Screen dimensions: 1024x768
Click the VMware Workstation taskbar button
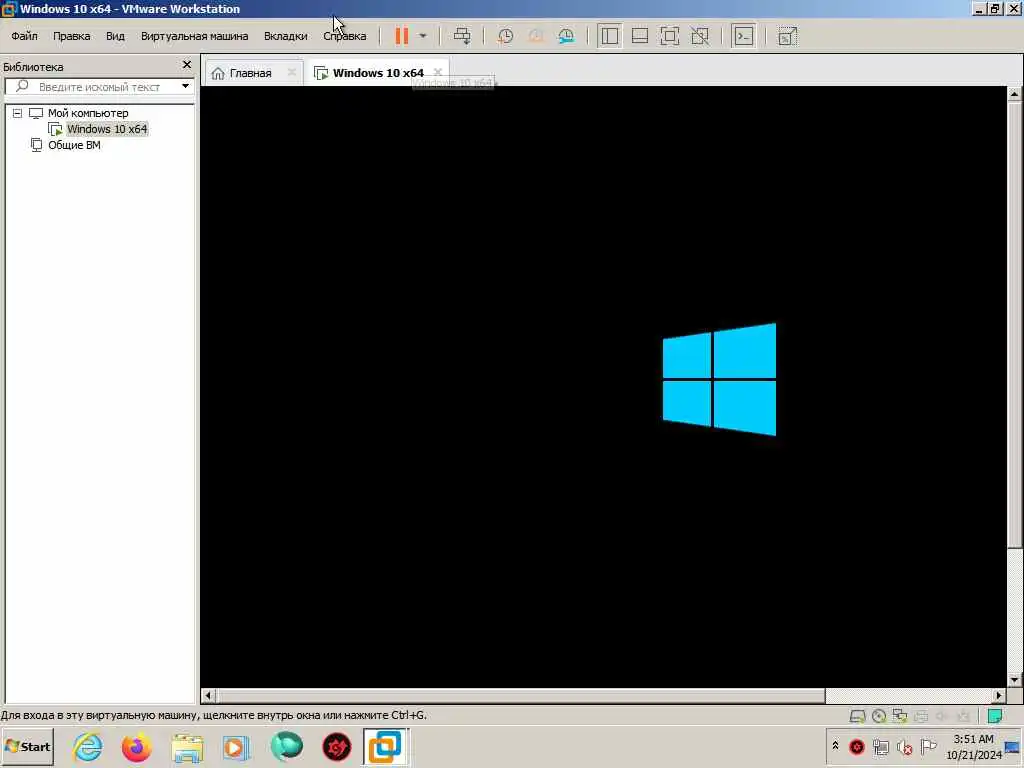(x=385, y=747)
